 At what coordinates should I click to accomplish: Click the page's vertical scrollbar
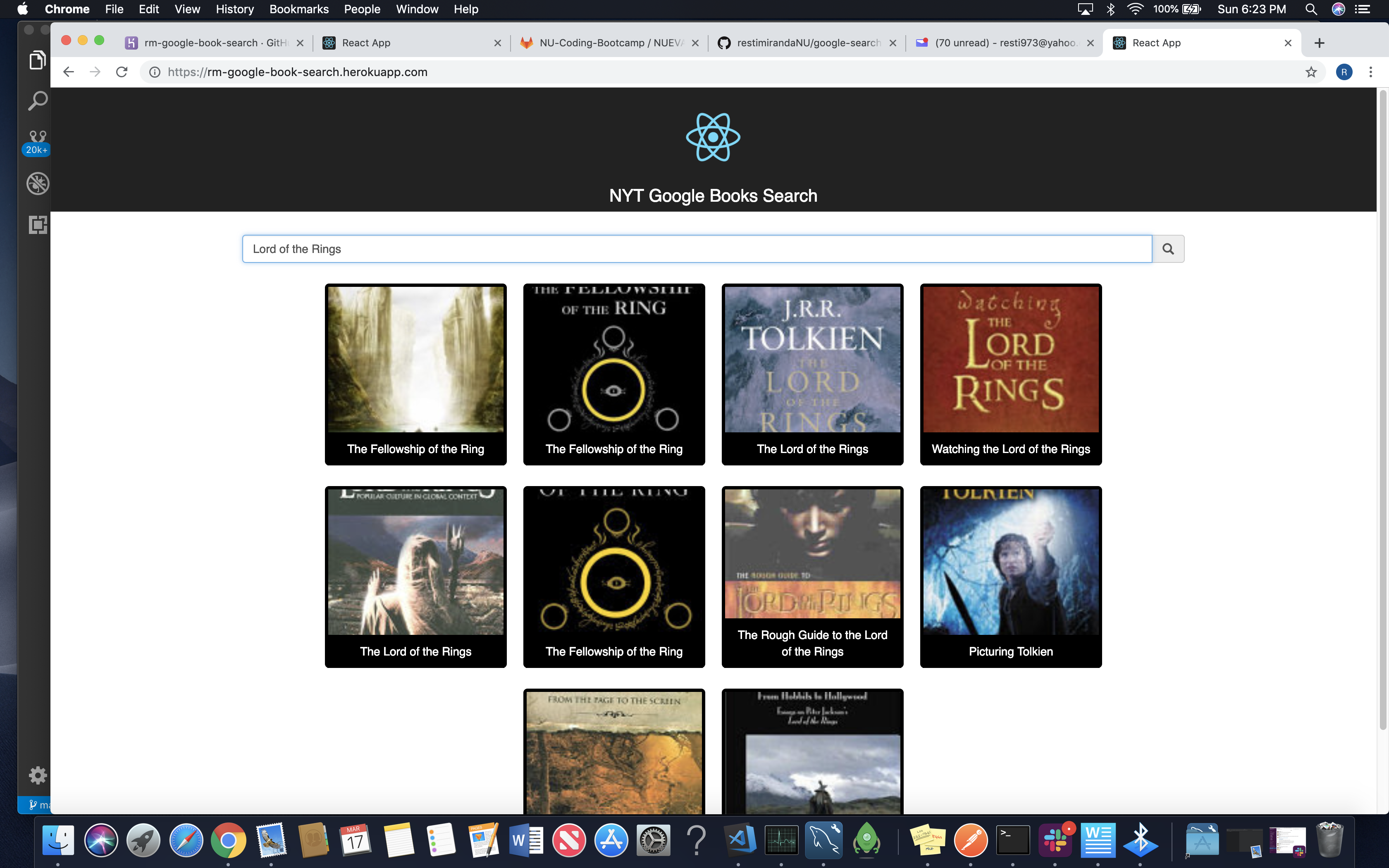pos(1383,410)
